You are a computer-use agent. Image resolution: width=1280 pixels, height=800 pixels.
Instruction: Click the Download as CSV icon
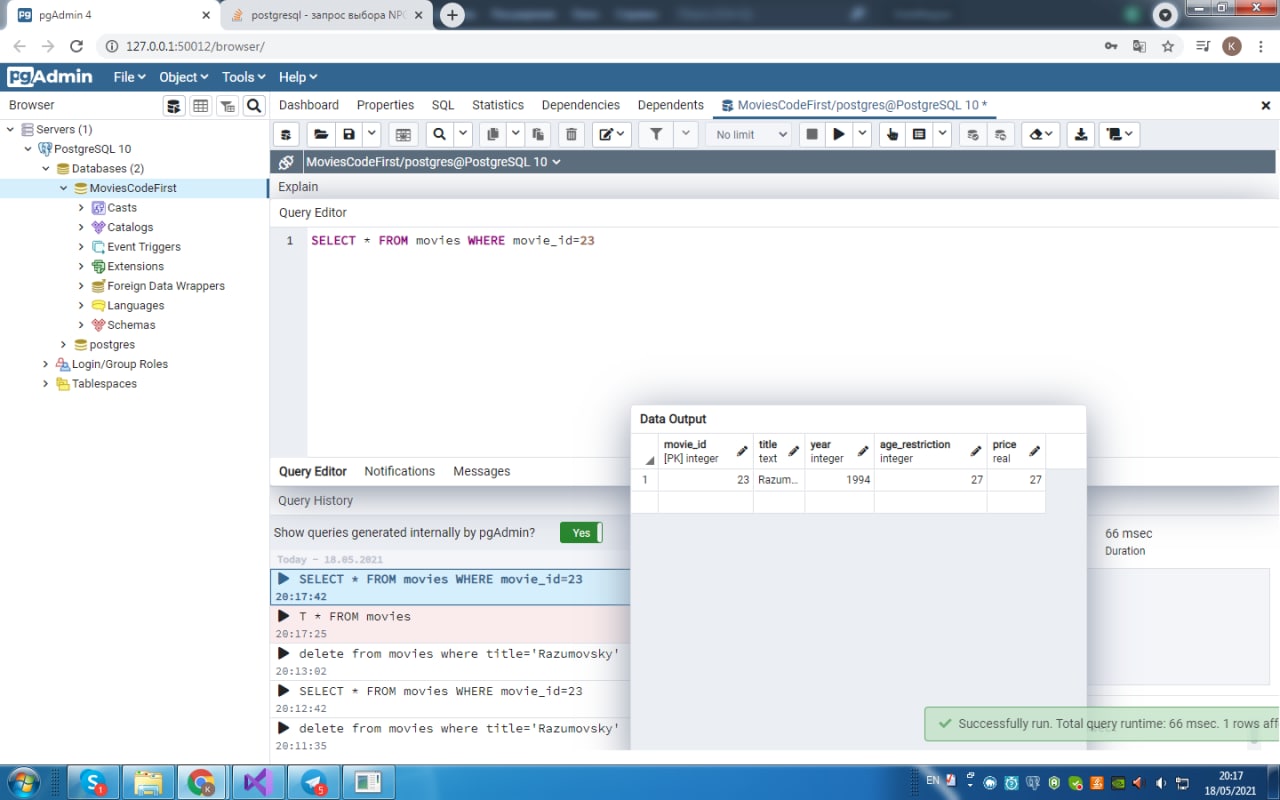click(x=1081, y=134)
